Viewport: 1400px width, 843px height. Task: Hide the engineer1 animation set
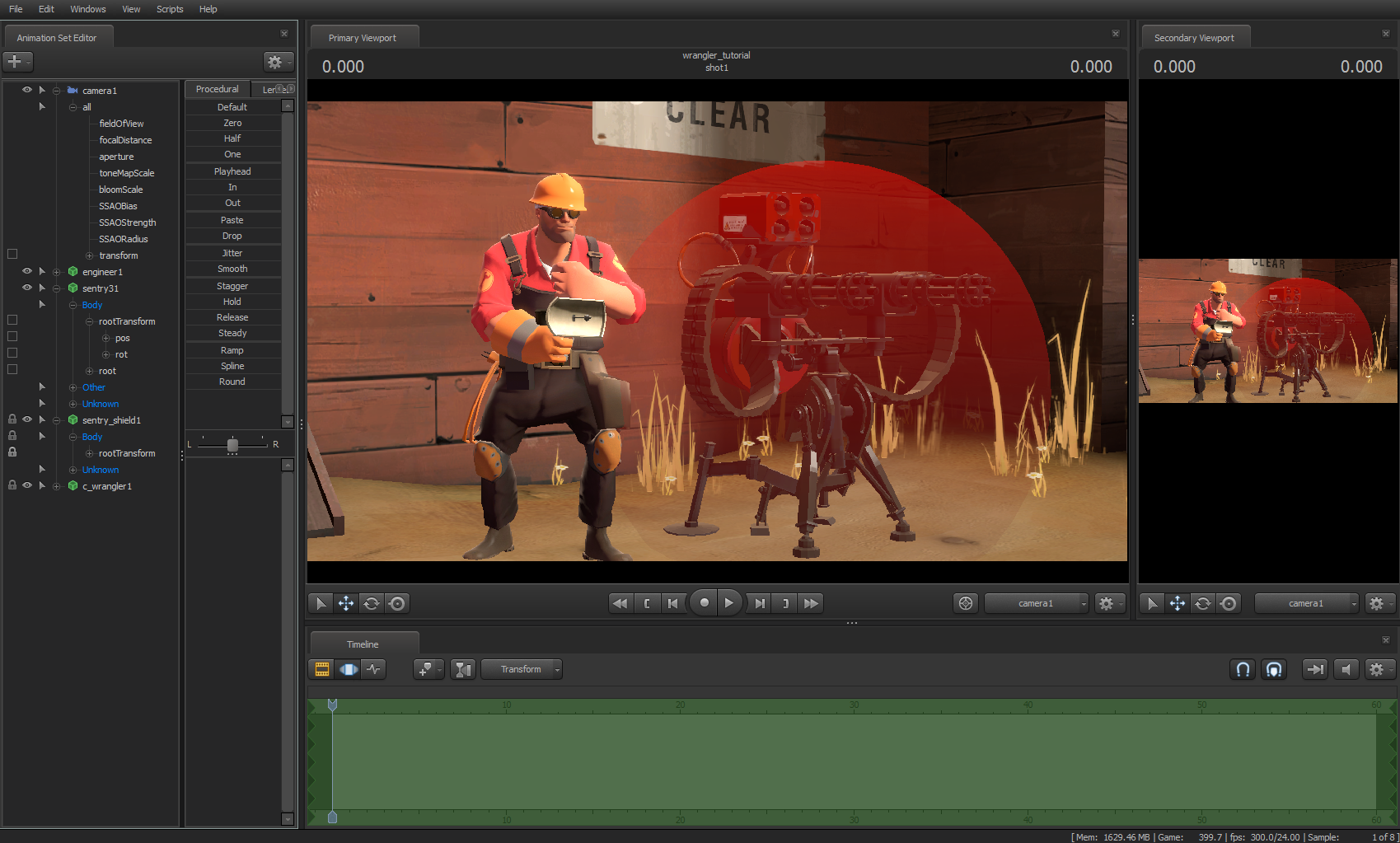tap(27, 271)
